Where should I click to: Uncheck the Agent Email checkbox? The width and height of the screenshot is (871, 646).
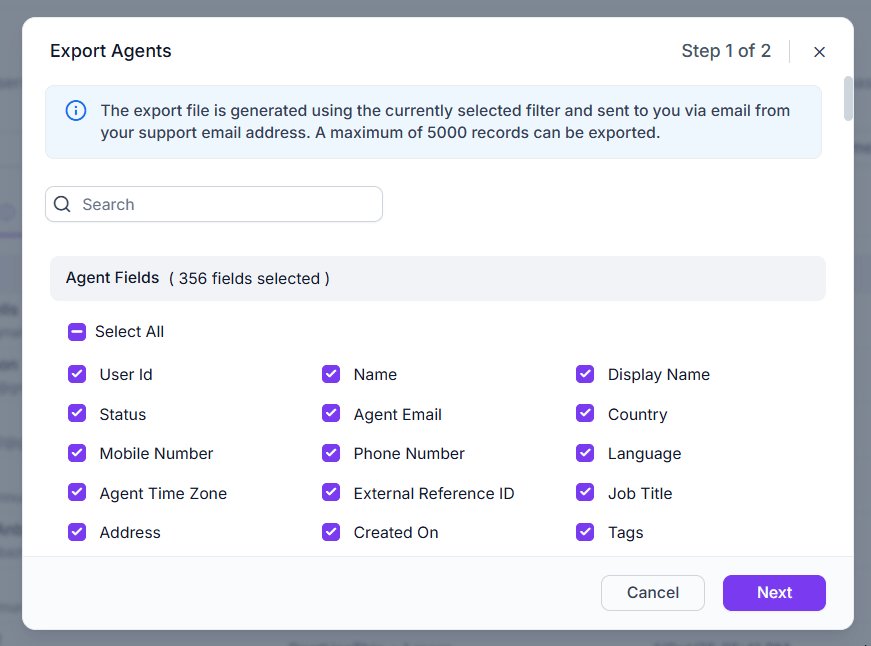click(331, 414)
